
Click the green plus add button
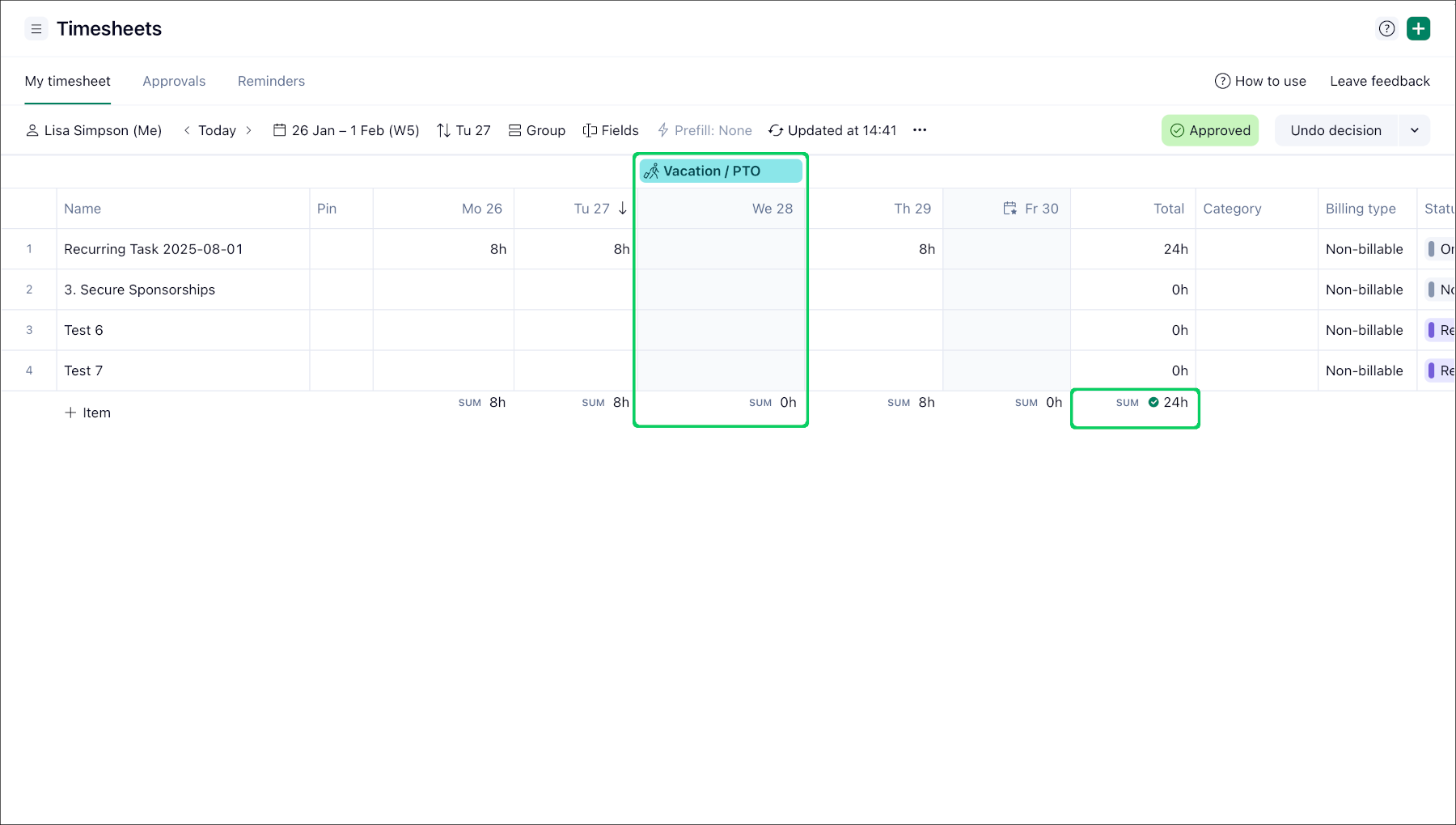click(1418, 29)
